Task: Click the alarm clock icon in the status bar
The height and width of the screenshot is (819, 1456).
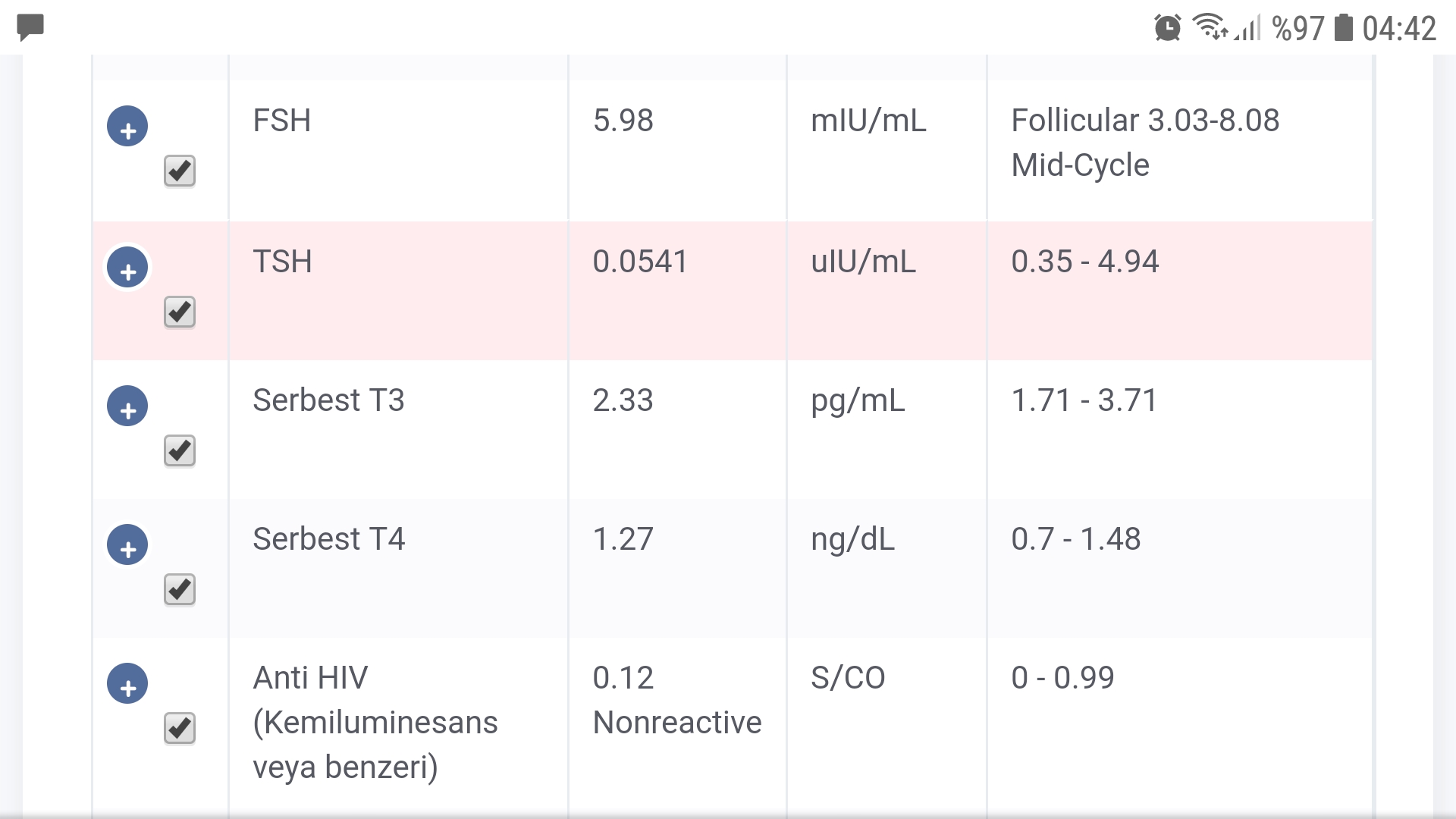Action: point(1166,27)
